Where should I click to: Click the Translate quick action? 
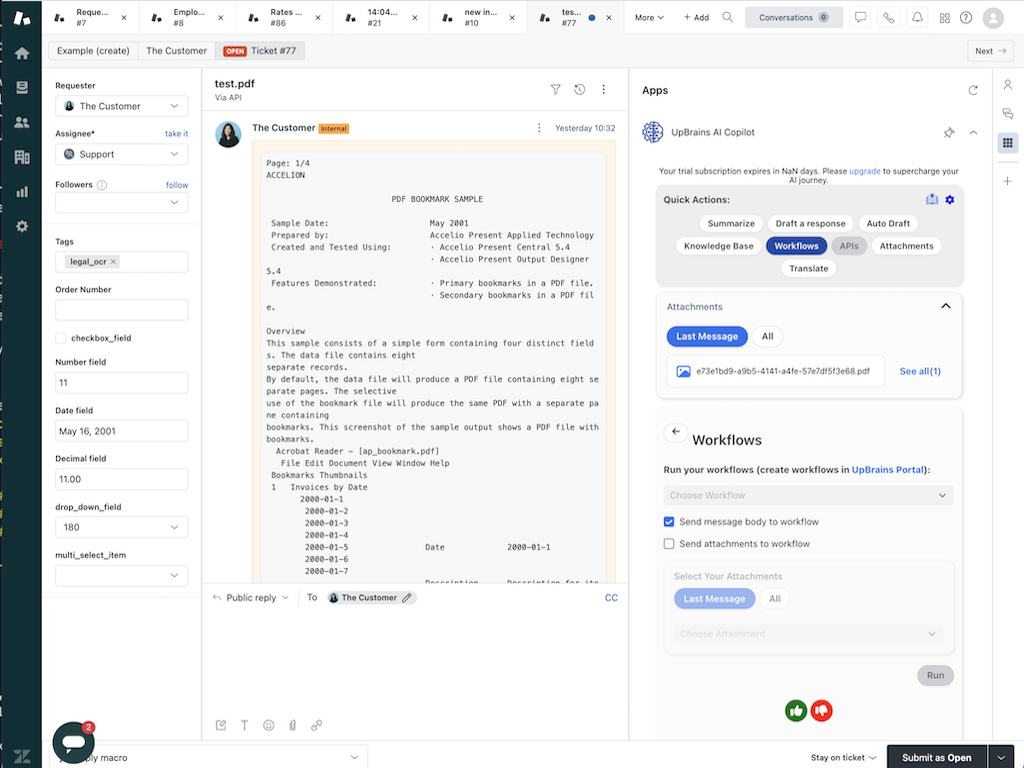pyautogui.click(x=808, y=268)
